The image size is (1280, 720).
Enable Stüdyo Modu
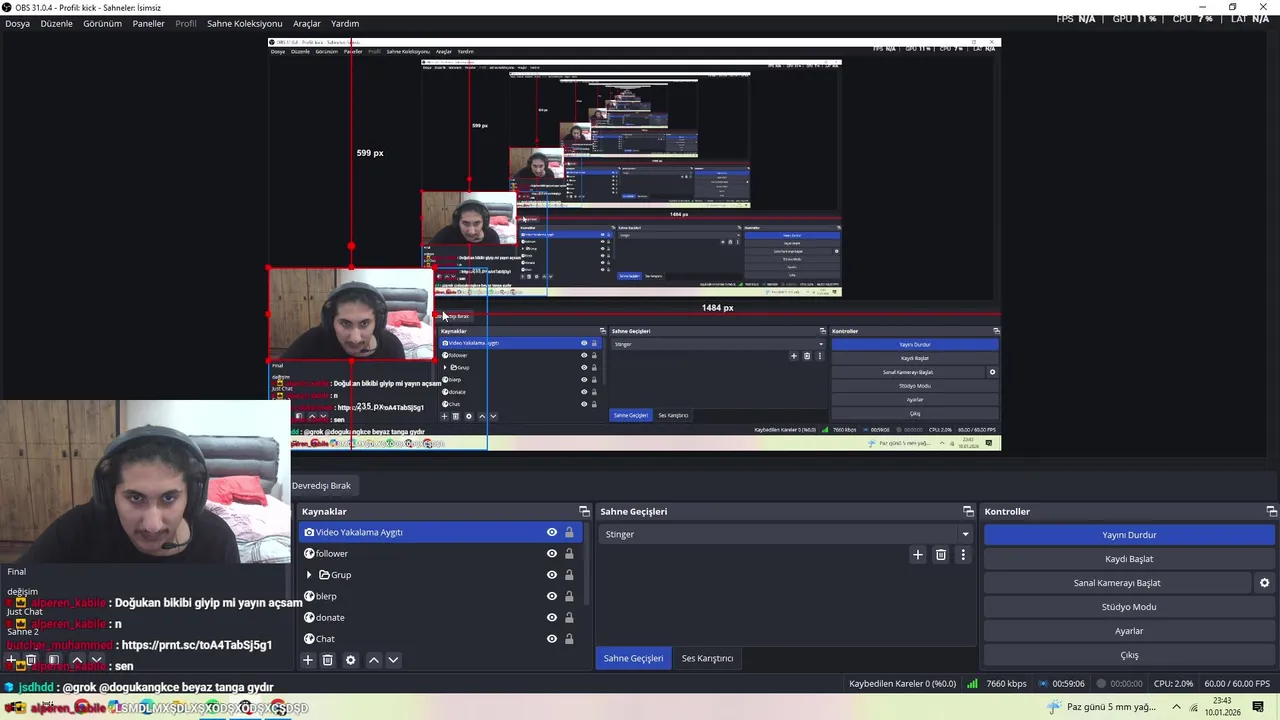coord(1129,607)
